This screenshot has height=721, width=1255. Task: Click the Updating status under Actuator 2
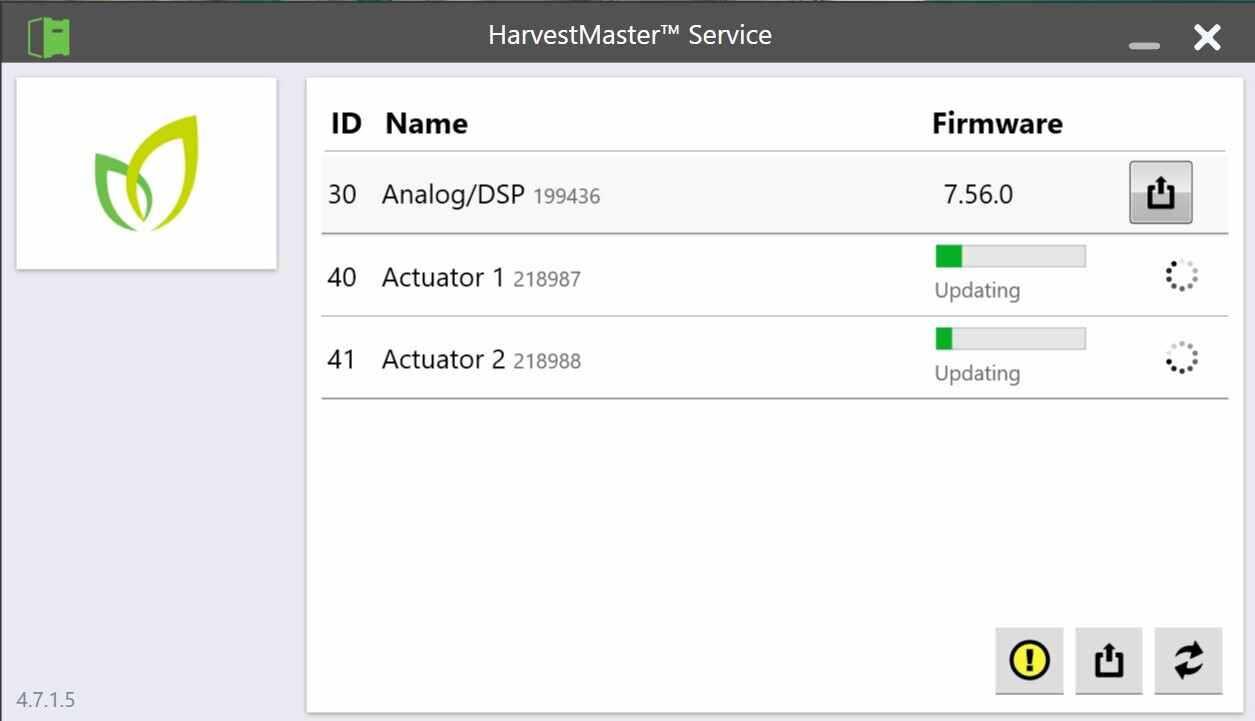(x=977, y=374)
